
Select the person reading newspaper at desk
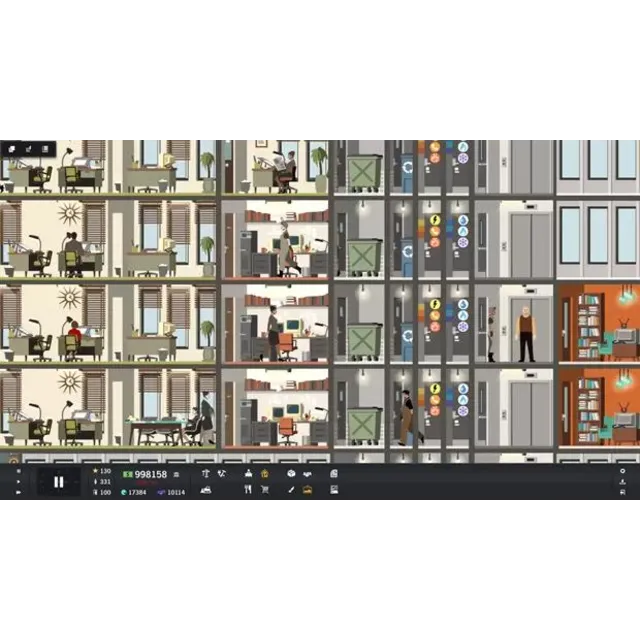[x=286, y=171]
